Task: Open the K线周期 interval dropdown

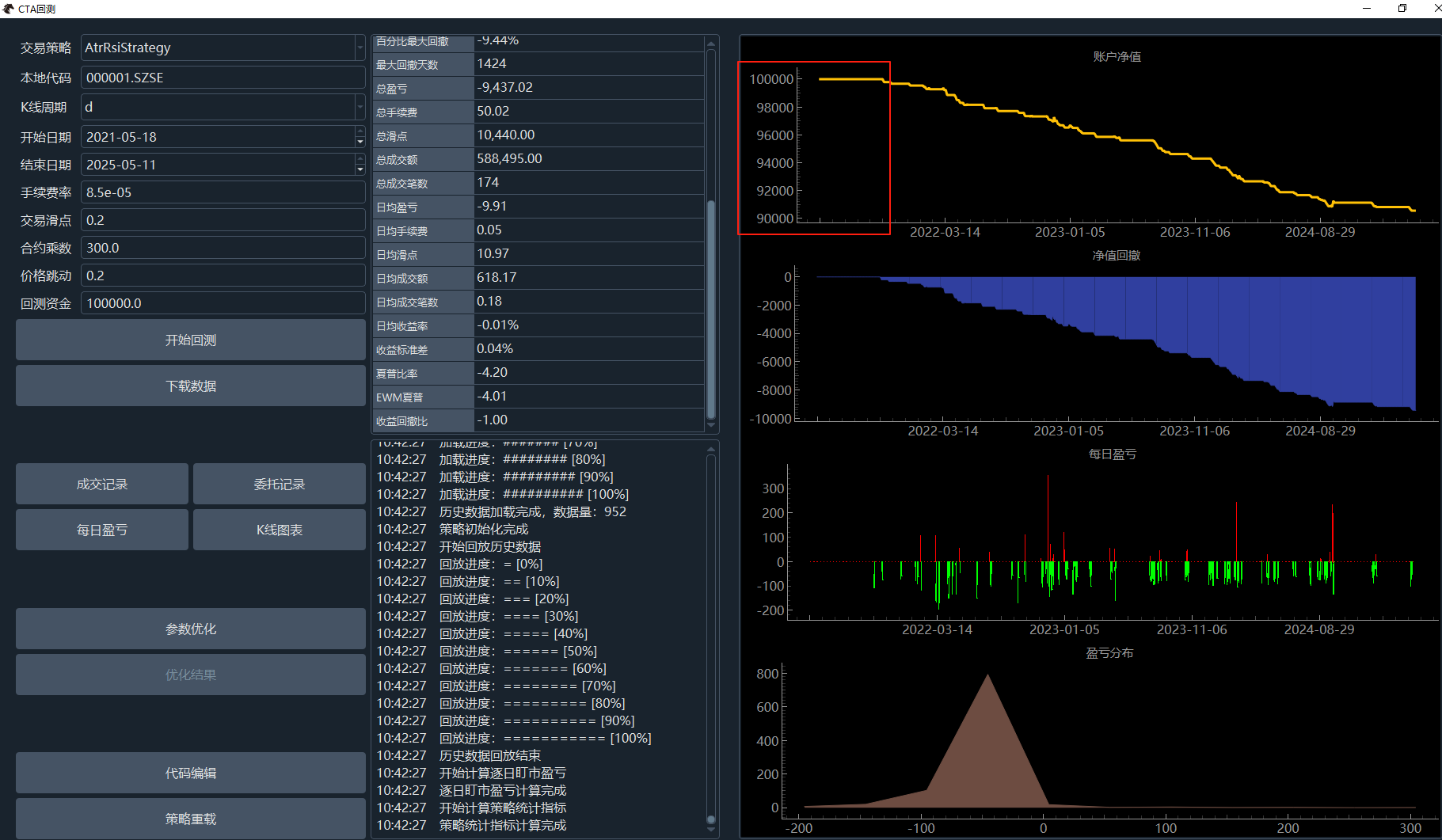Action: pyautogui.click(x=360, y=107)
